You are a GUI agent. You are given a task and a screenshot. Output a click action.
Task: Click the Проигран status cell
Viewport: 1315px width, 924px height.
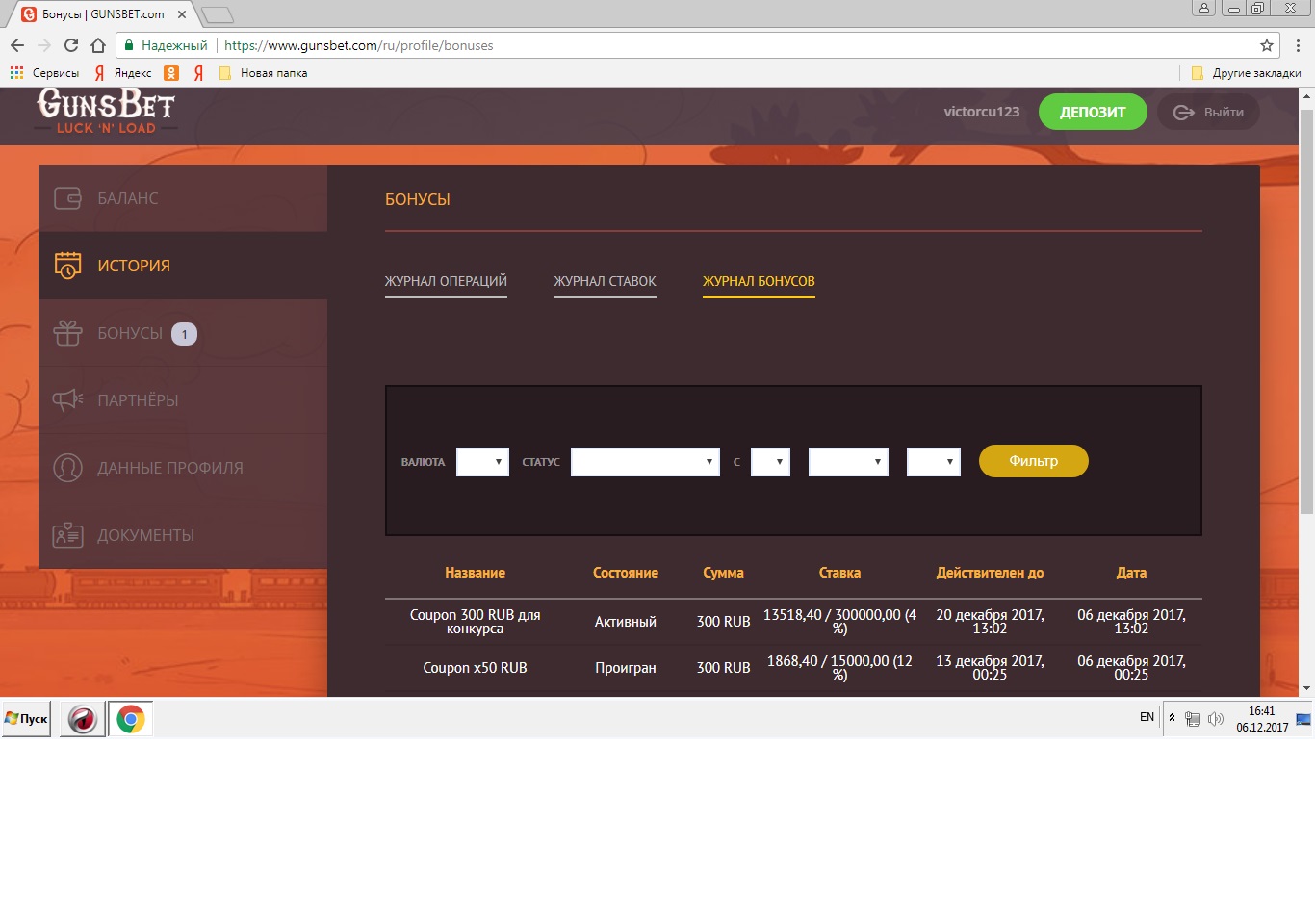coord(626,668)
